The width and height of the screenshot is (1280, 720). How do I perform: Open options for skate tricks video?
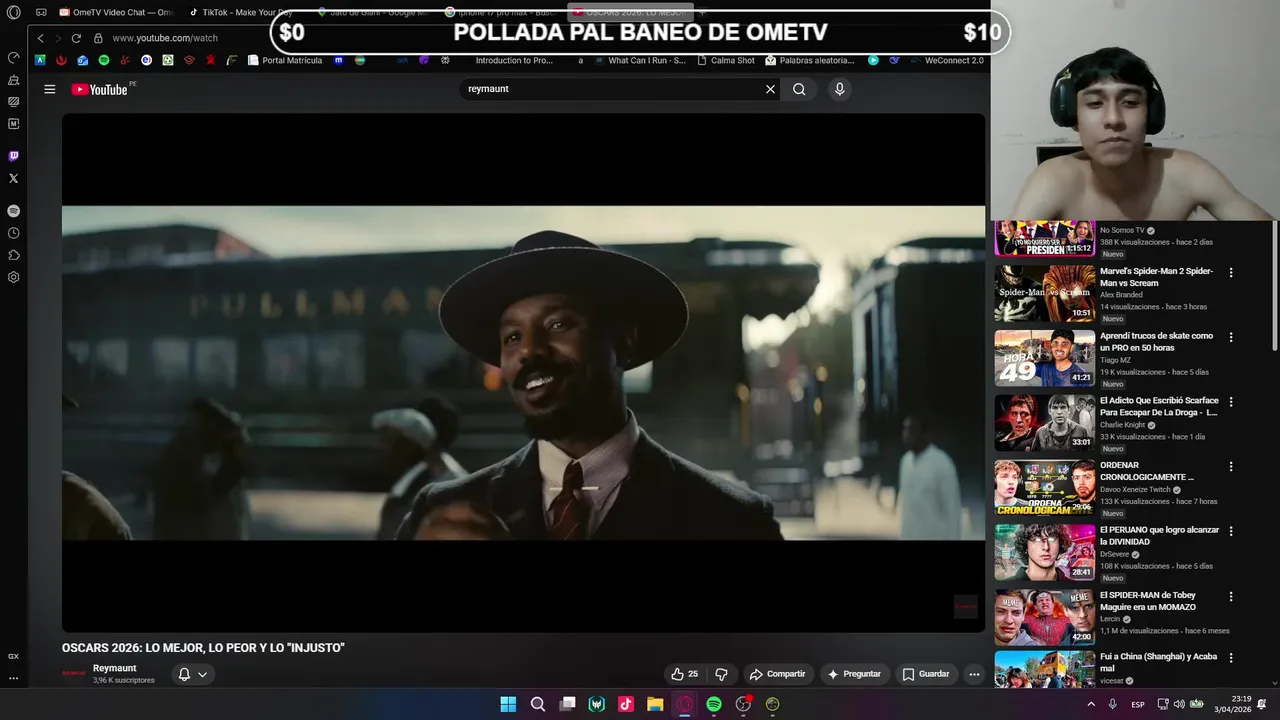click(x=1231, y=337)
